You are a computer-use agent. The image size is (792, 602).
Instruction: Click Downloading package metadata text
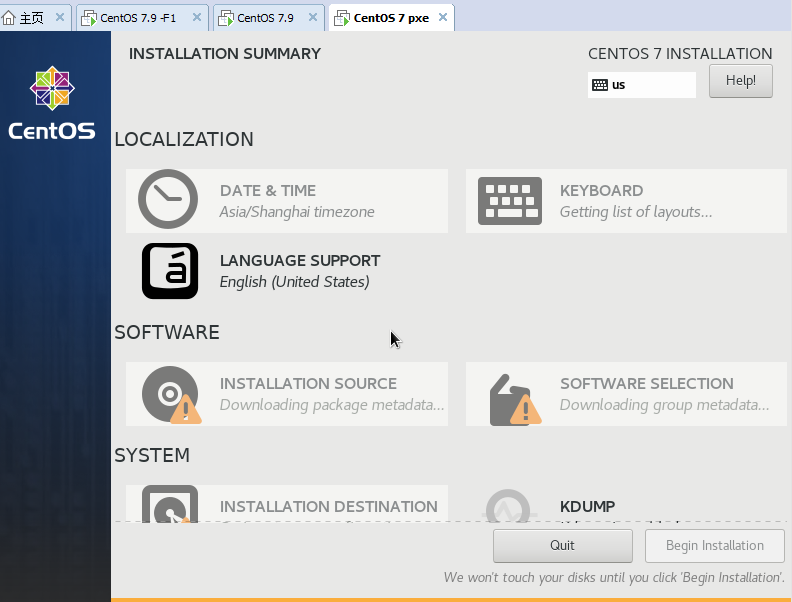coord(332,405)
